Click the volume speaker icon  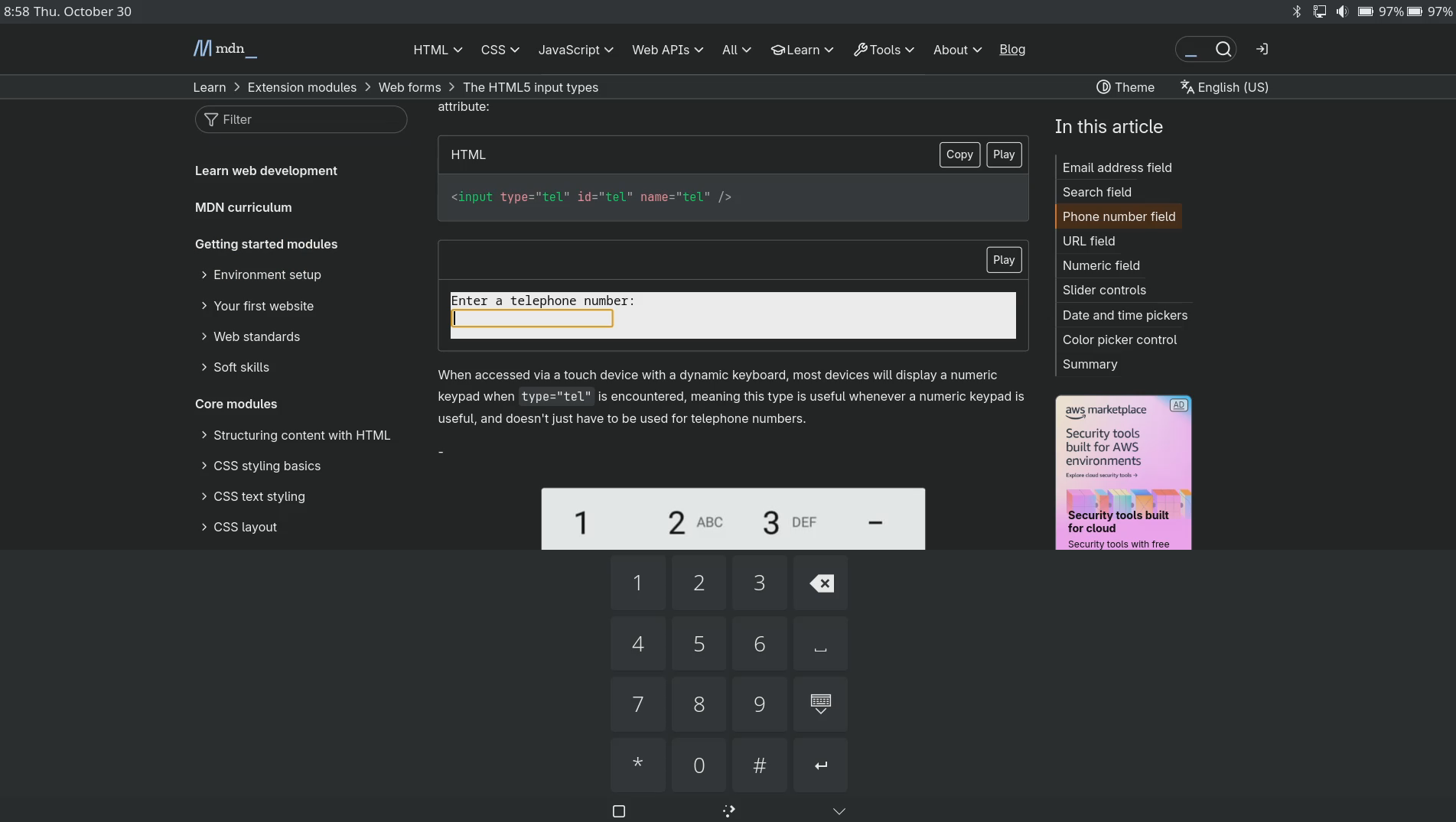1342,11
